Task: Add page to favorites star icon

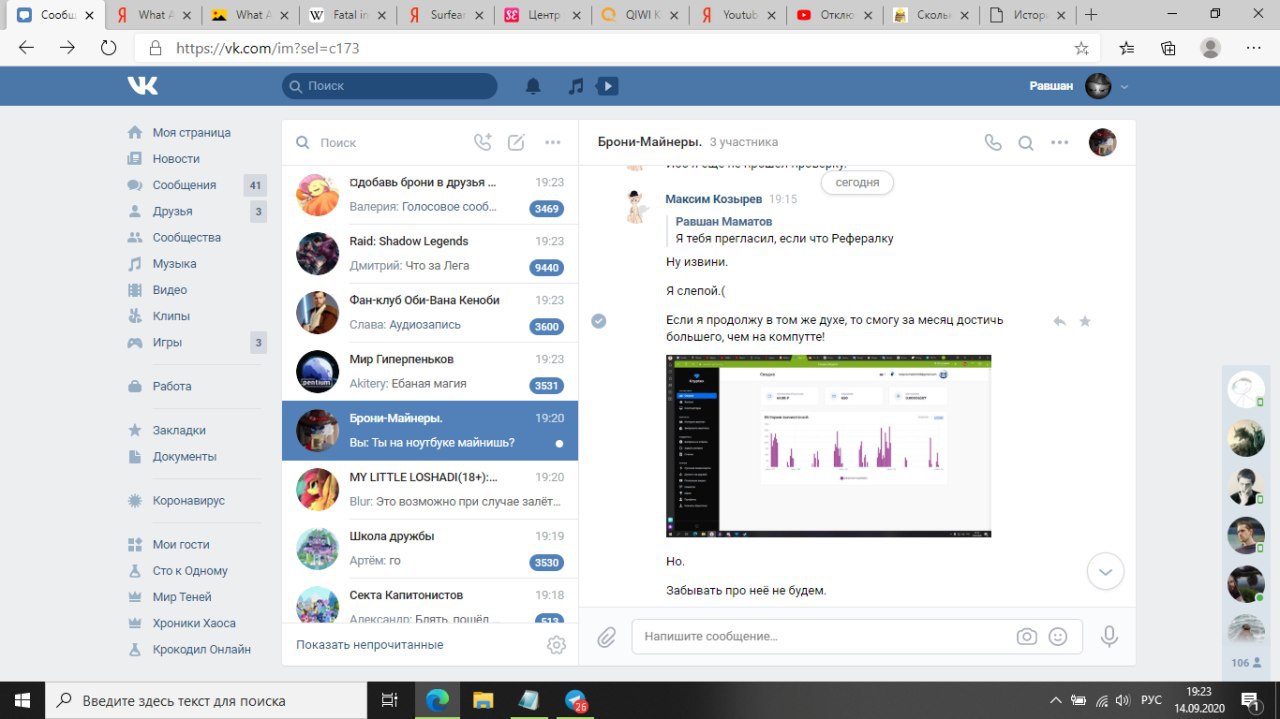Action: pos(1081,48)
